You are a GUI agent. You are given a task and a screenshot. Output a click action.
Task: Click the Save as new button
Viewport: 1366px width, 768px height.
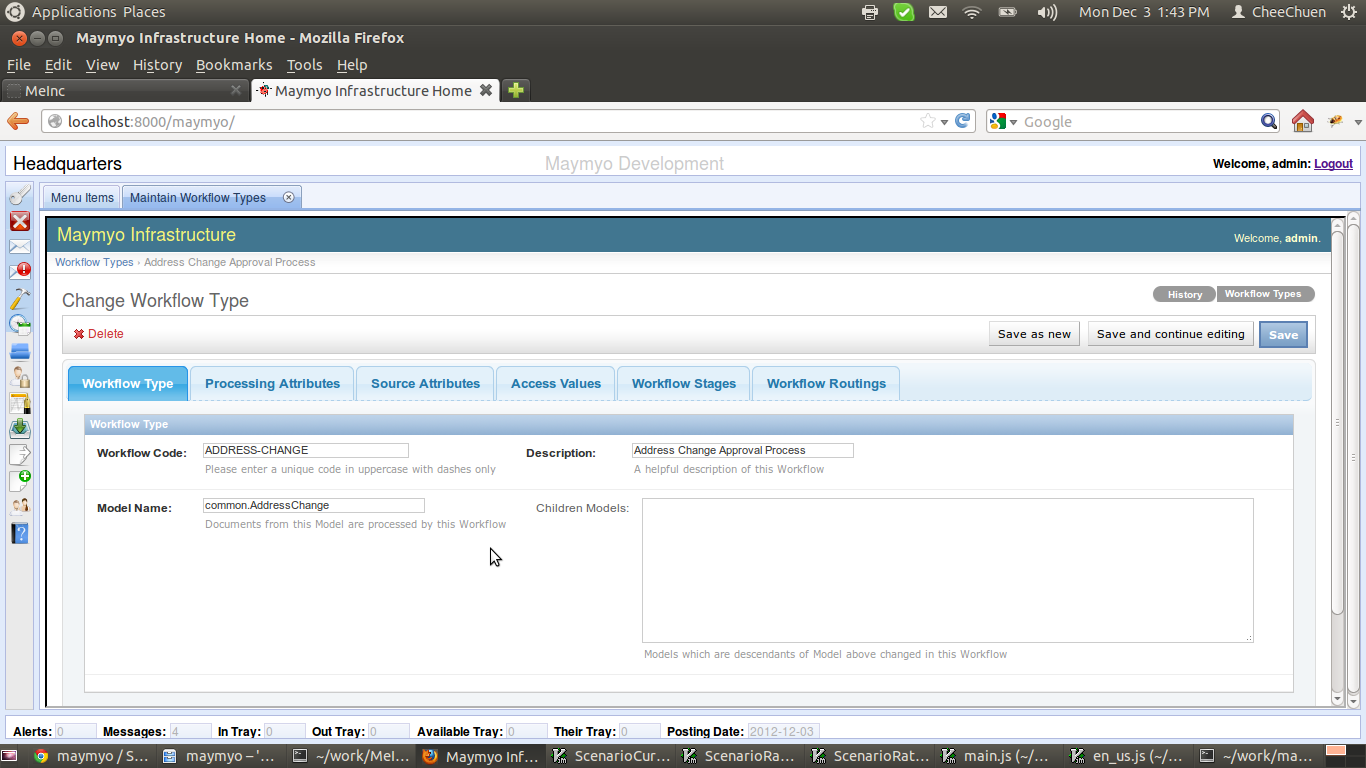click(1034, 334)
